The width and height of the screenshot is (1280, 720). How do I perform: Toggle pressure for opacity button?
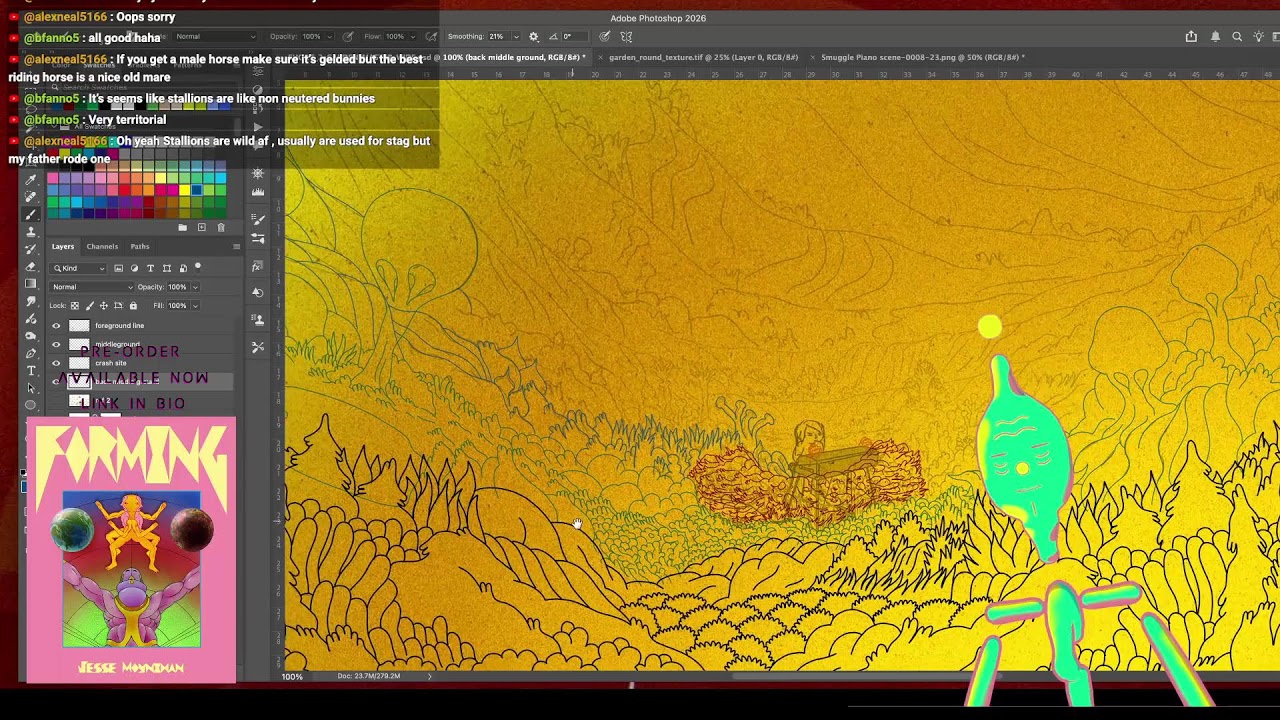348,36
